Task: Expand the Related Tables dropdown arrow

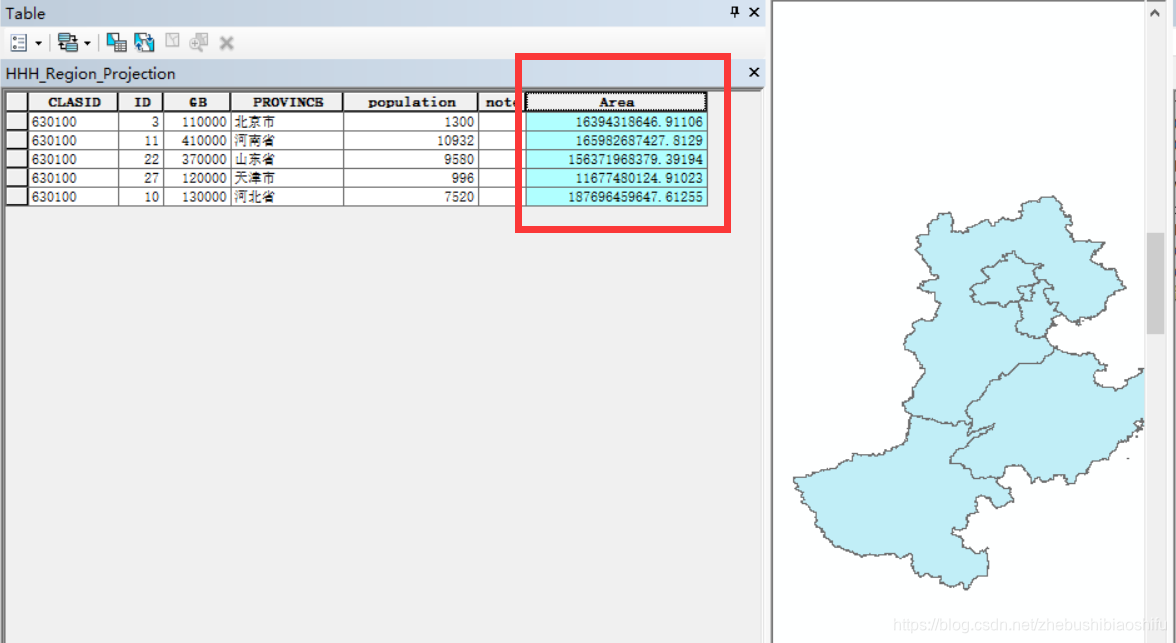Action: click(x=87, y=44)
